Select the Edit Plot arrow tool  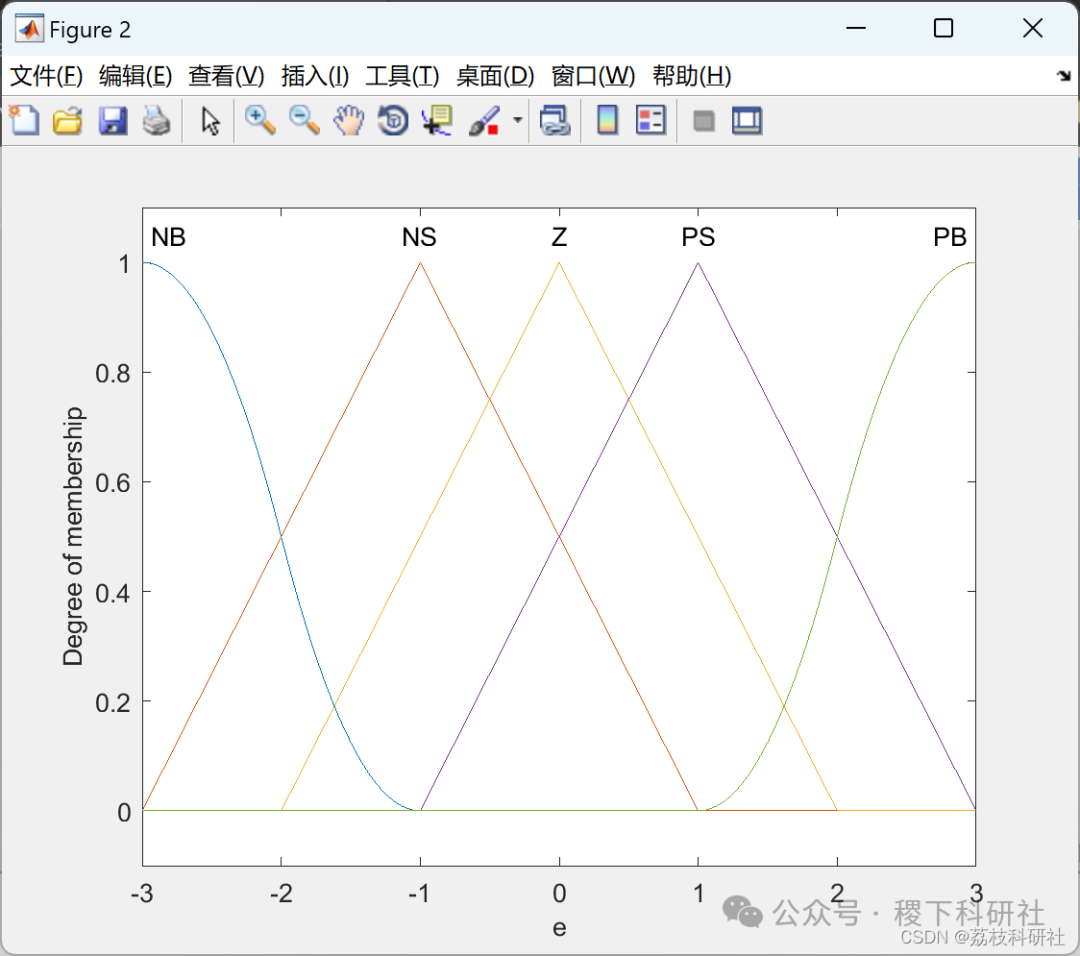click(210, 121)
